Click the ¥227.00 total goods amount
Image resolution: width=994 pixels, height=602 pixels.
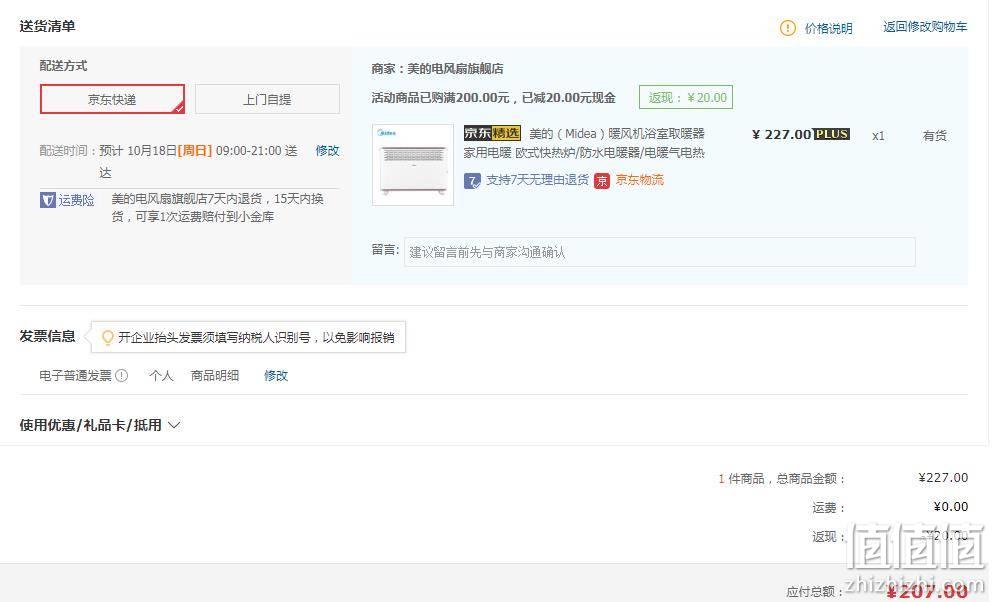[943, 478]
